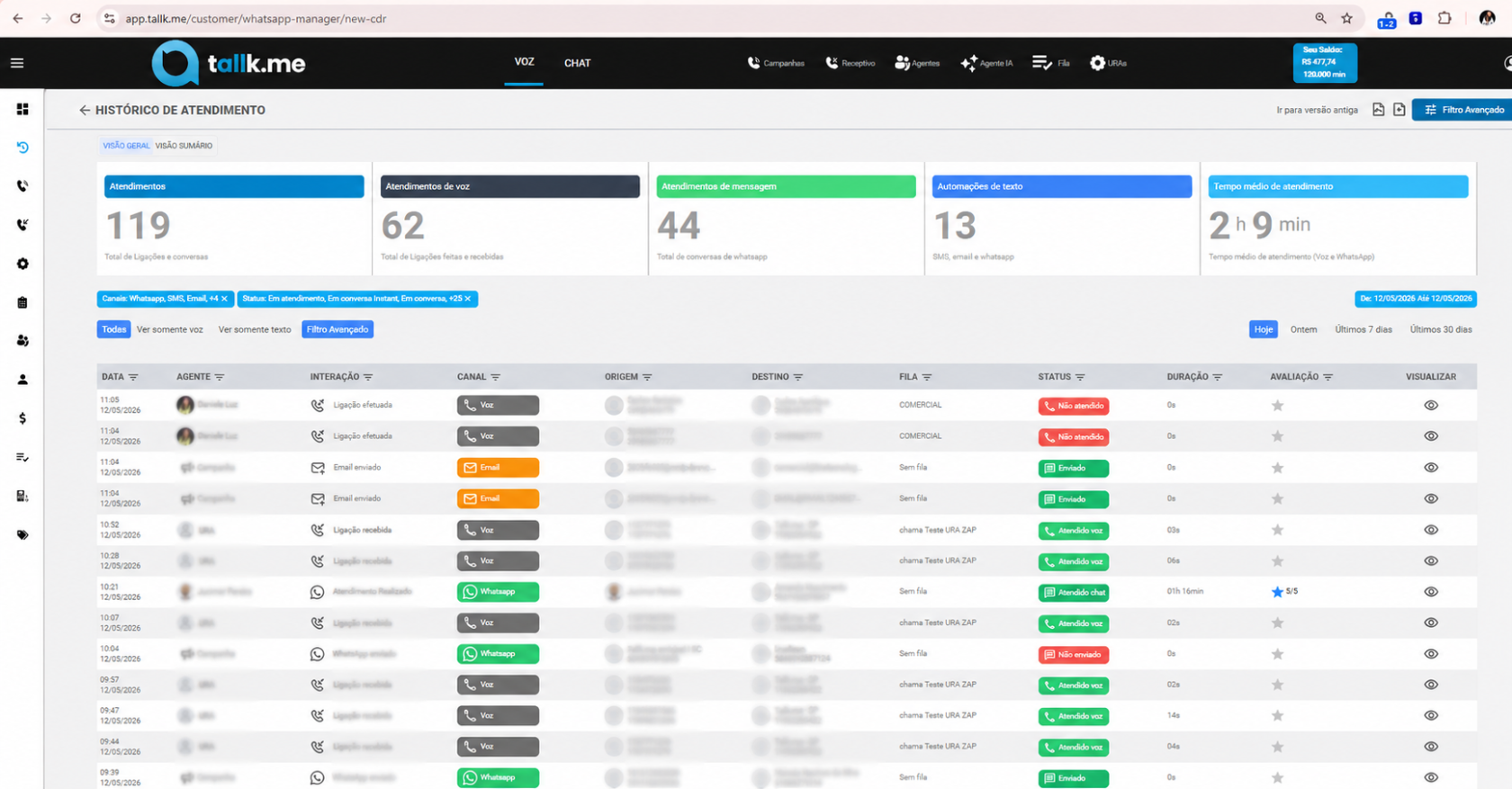Filter by DATA column
Image resolution: width=1512 pixels, height=789 pixels.
click(133, 377)
